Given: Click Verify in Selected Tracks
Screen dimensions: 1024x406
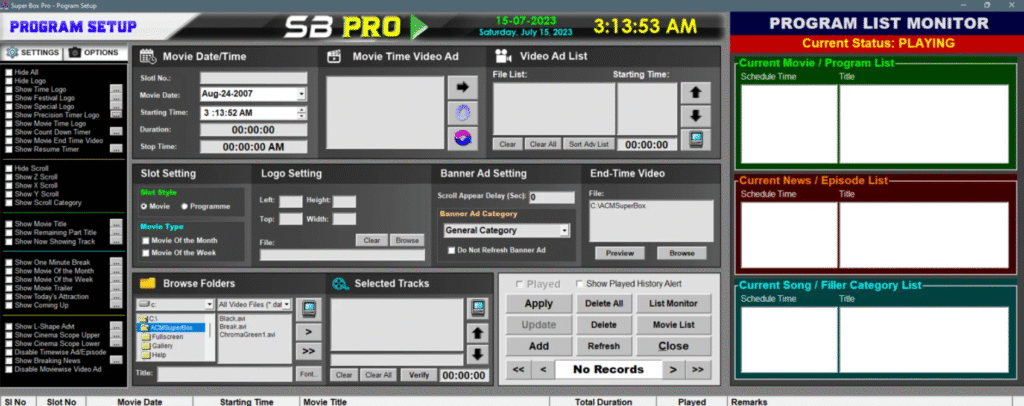Looking at the screenshot, I should [x=419, y=375].
